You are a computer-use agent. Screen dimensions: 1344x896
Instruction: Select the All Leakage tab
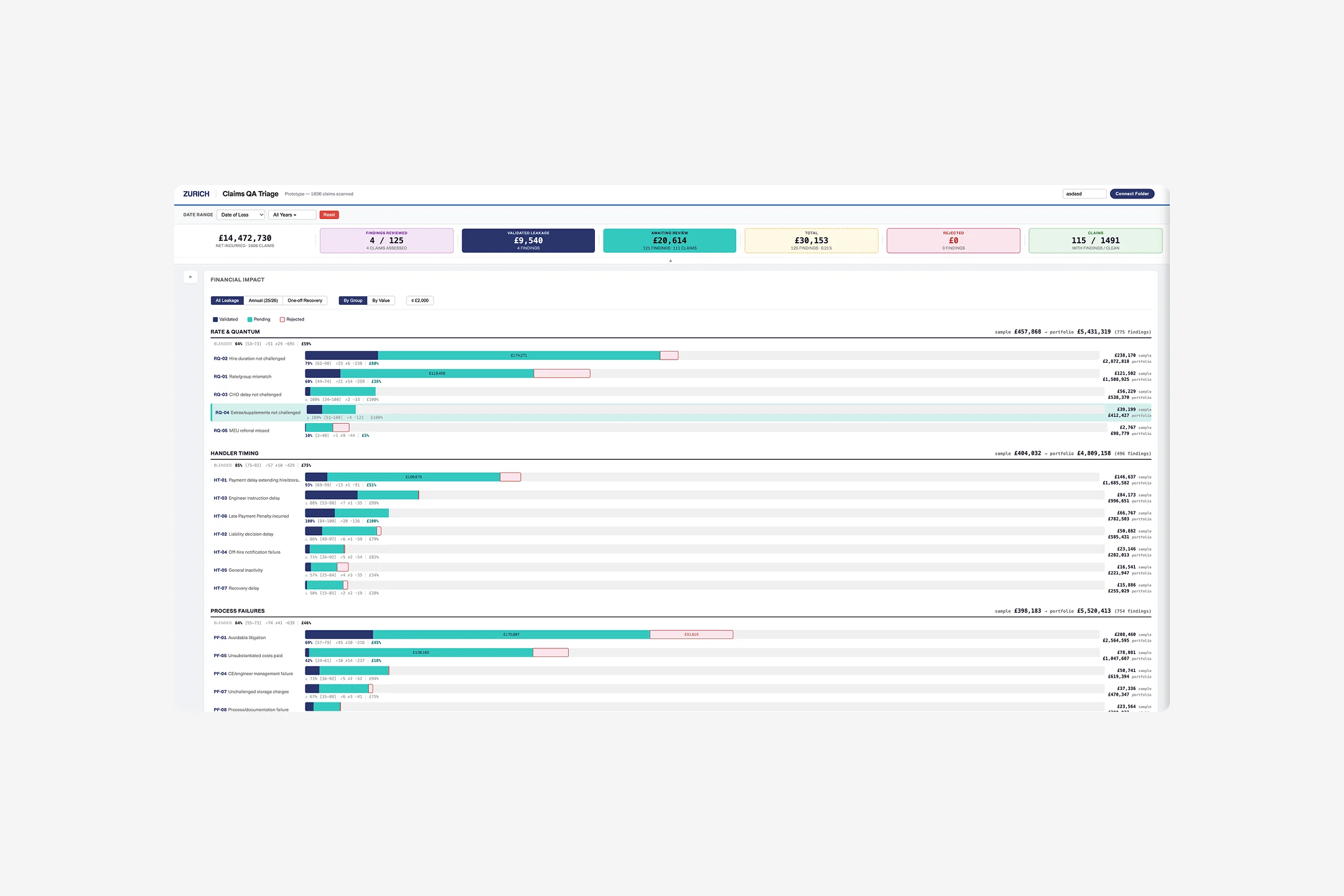tap(227, 301)
